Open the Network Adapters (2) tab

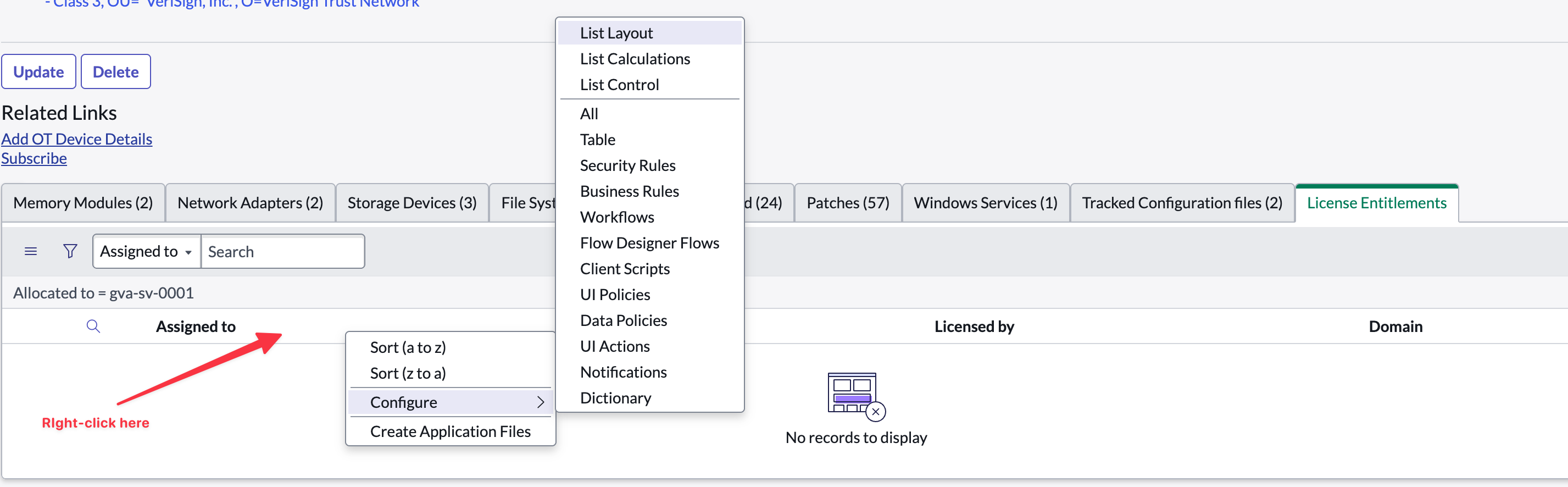[x=250, y=203]
